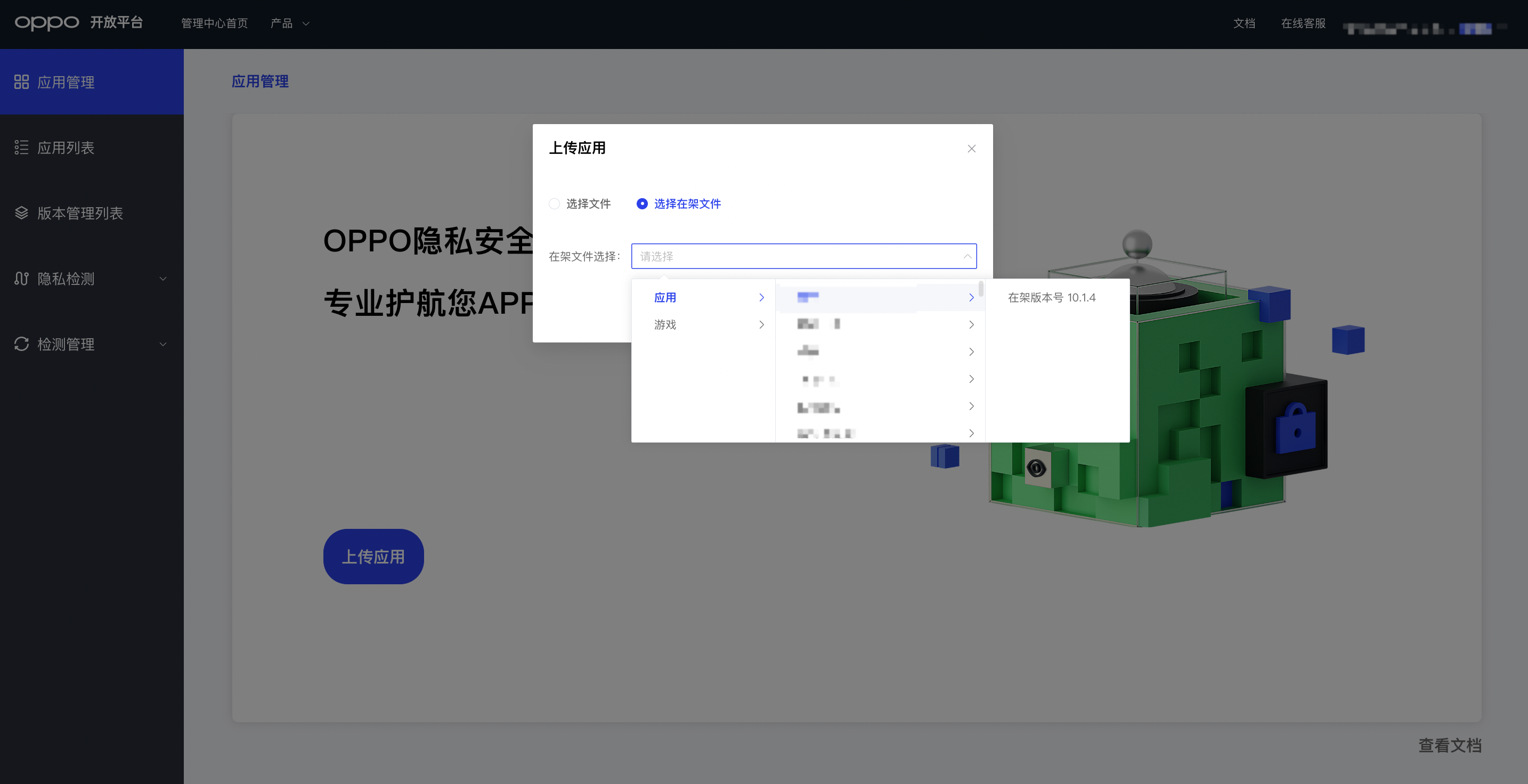Open 应用列表 via its list icon
This screenshot has width=1528, height=784.
22,148
